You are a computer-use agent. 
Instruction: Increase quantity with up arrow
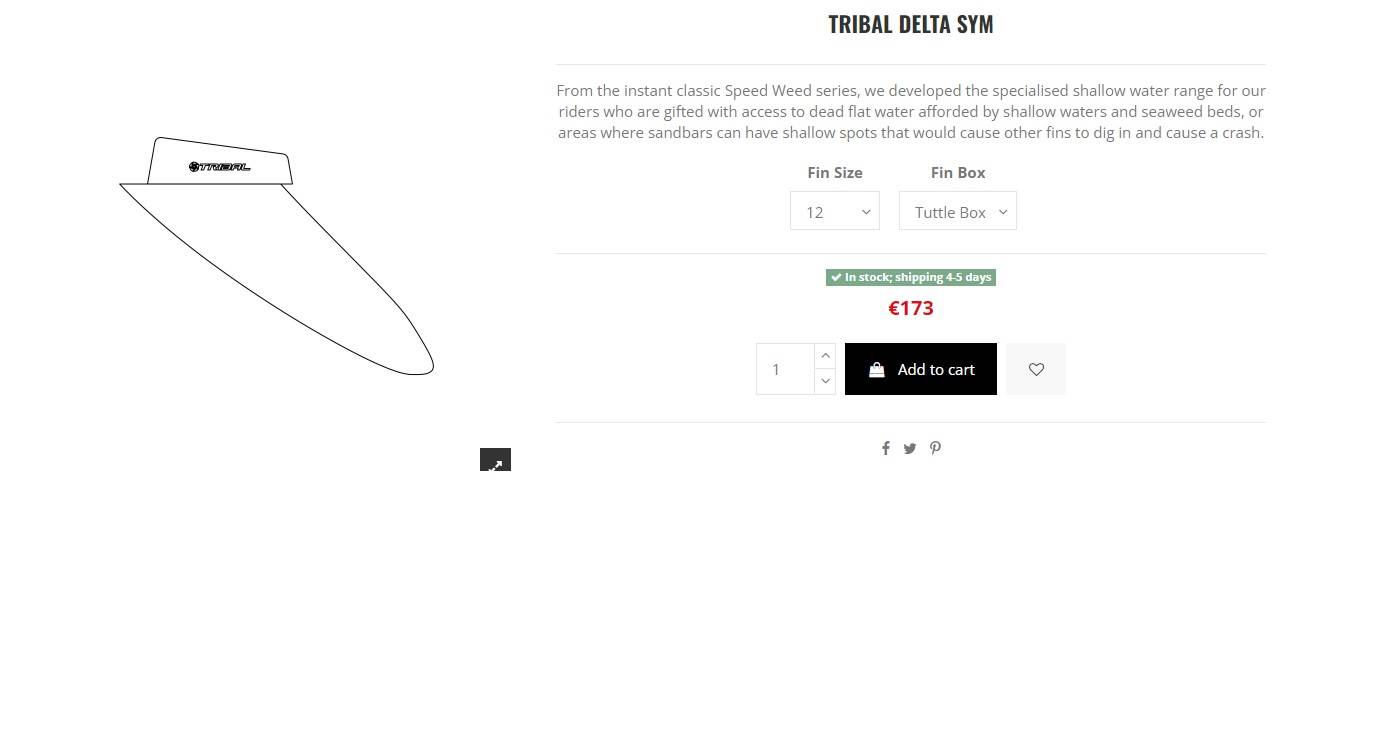click(x=825, y=356)
